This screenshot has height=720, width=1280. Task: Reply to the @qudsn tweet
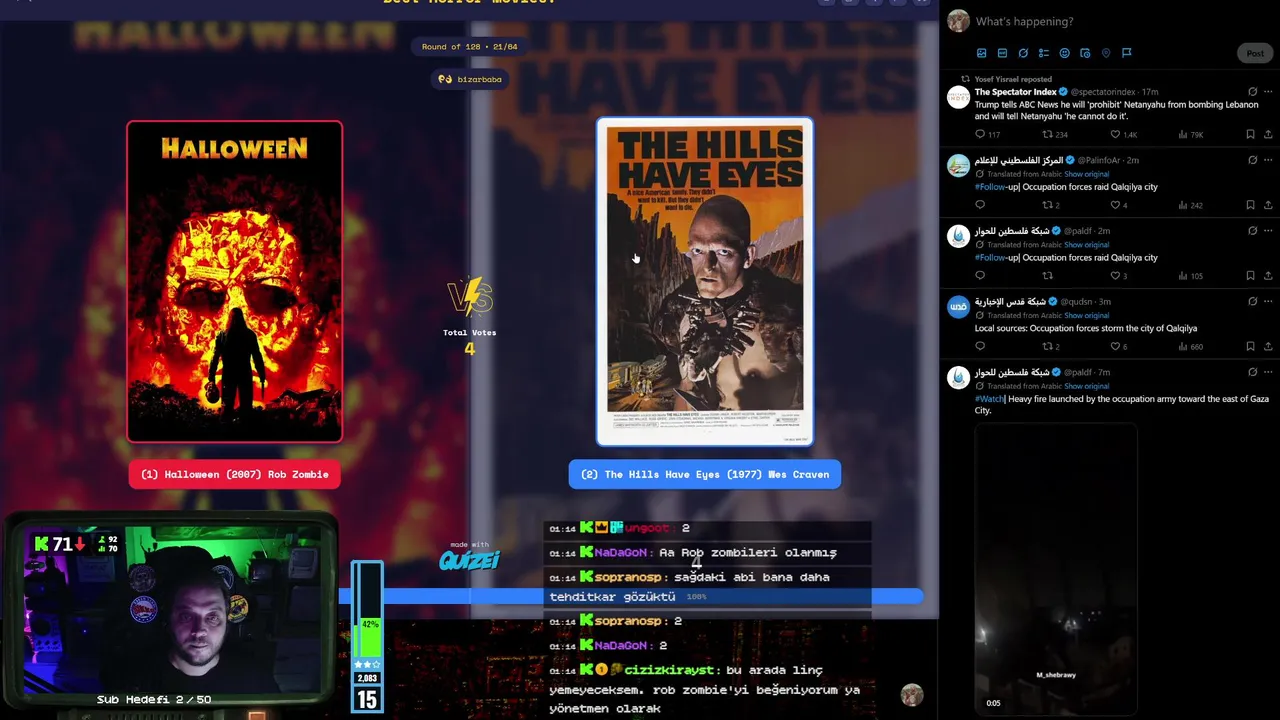(980, 347)
